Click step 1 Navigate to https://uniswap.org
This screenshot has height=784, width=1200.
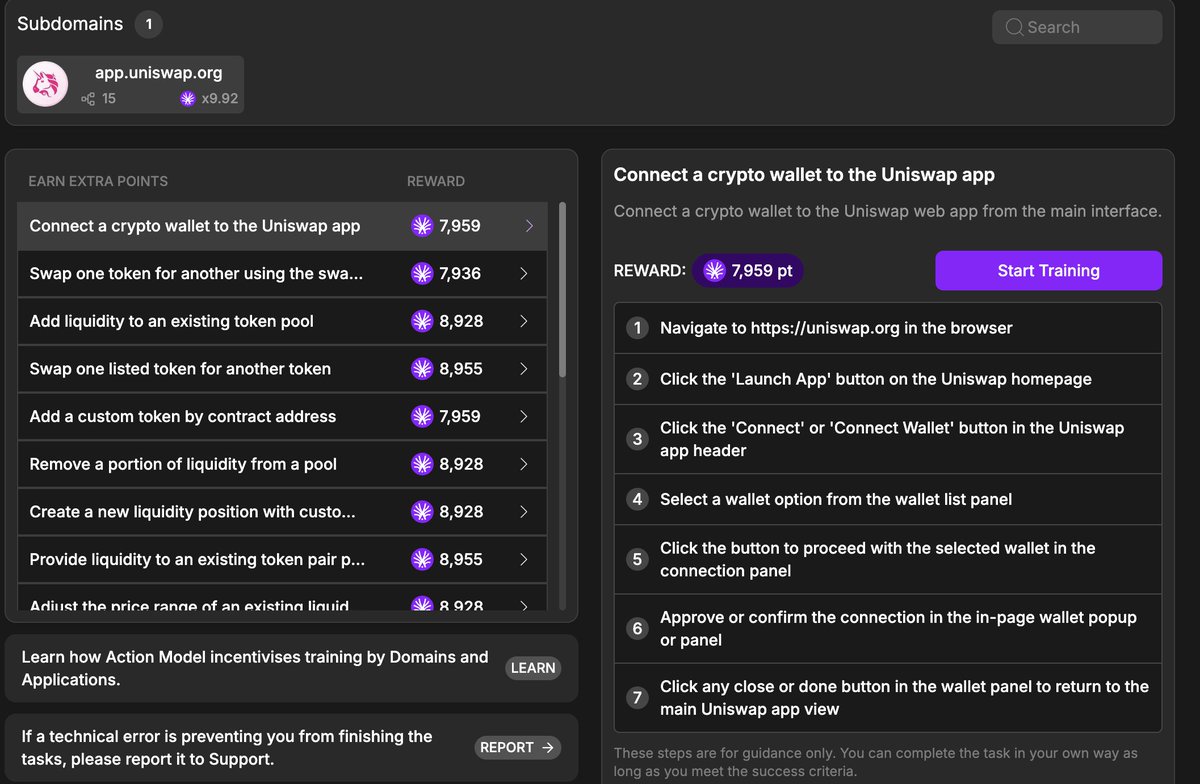pyautogui.click(x=888, y=328)
